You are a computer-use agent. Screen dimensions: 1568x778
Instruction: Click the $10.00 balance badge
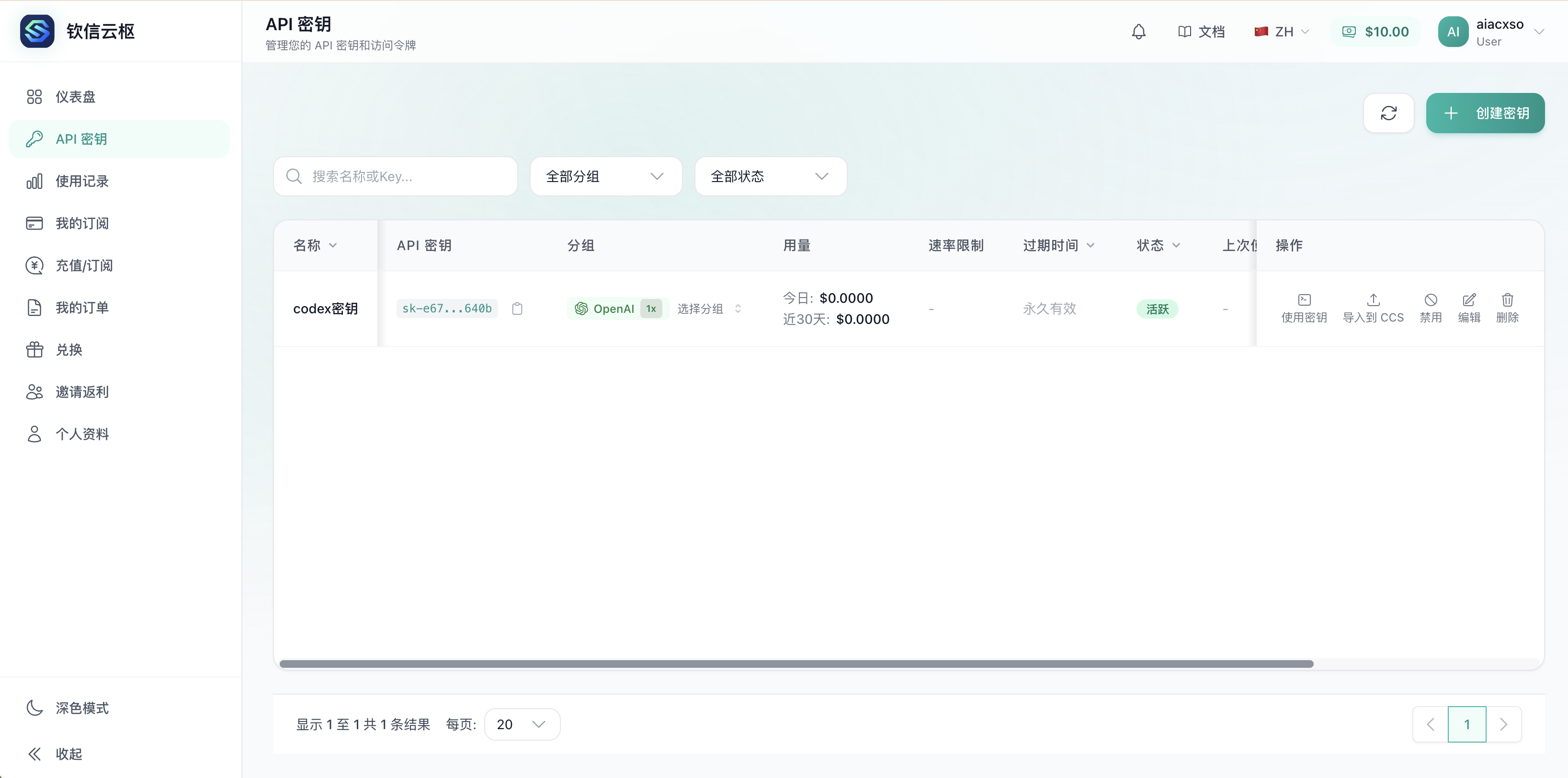(1375, 32)
